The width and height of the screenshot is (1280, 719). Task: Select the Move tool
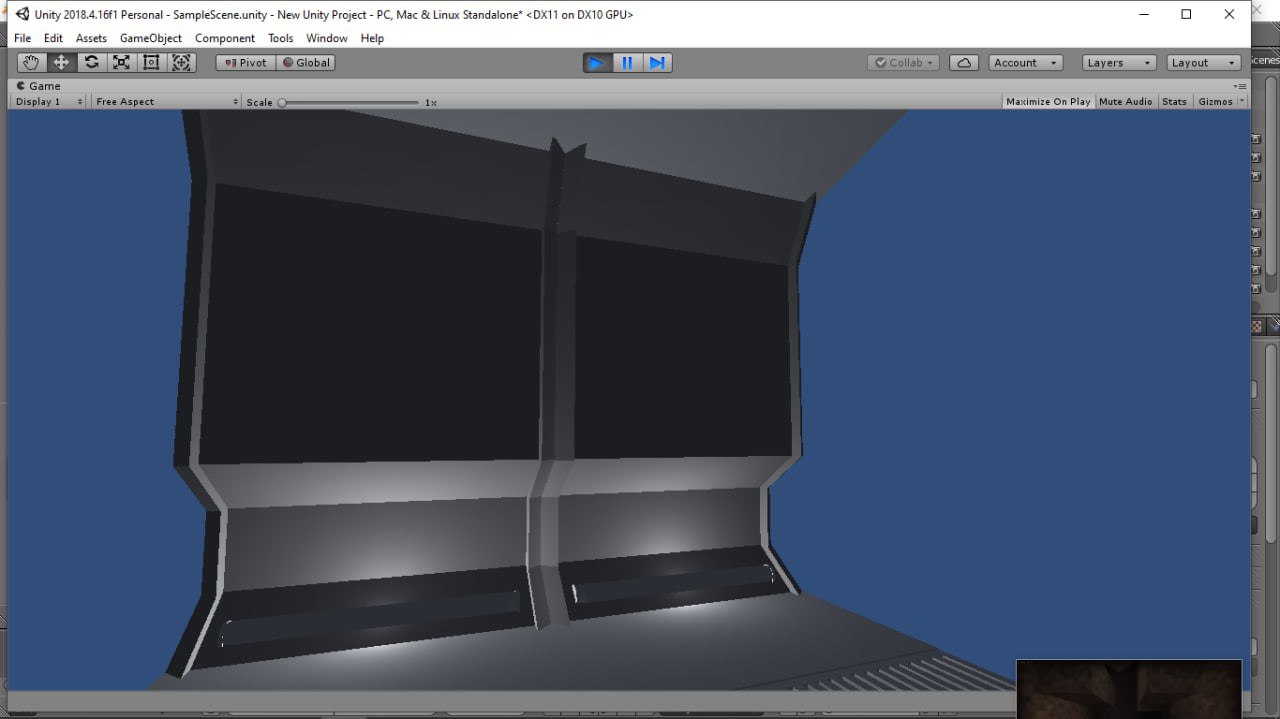click(x=61, y=62)
